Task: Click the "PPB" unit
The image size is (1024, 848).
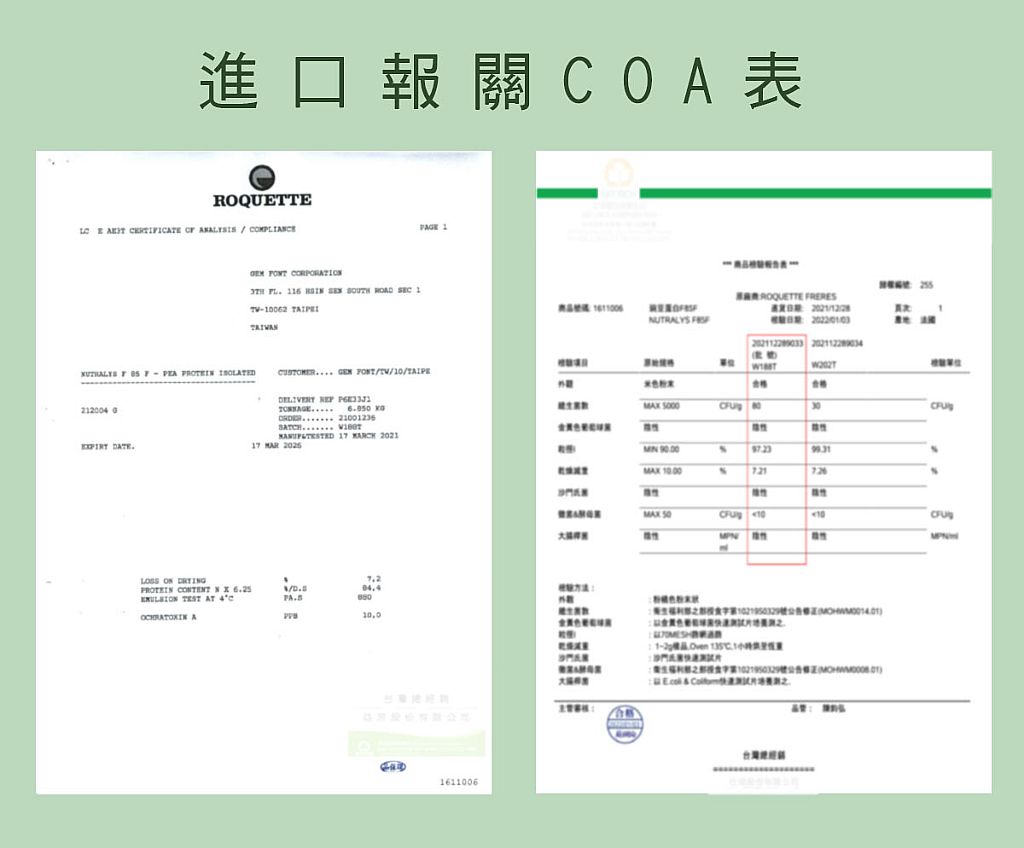Action: pos(291,615)
